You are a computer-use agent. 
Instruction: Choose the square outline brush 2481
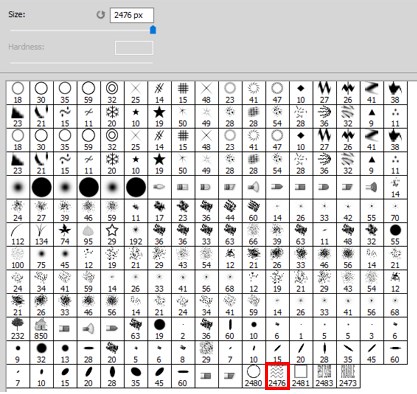click(x=301, y=376)
